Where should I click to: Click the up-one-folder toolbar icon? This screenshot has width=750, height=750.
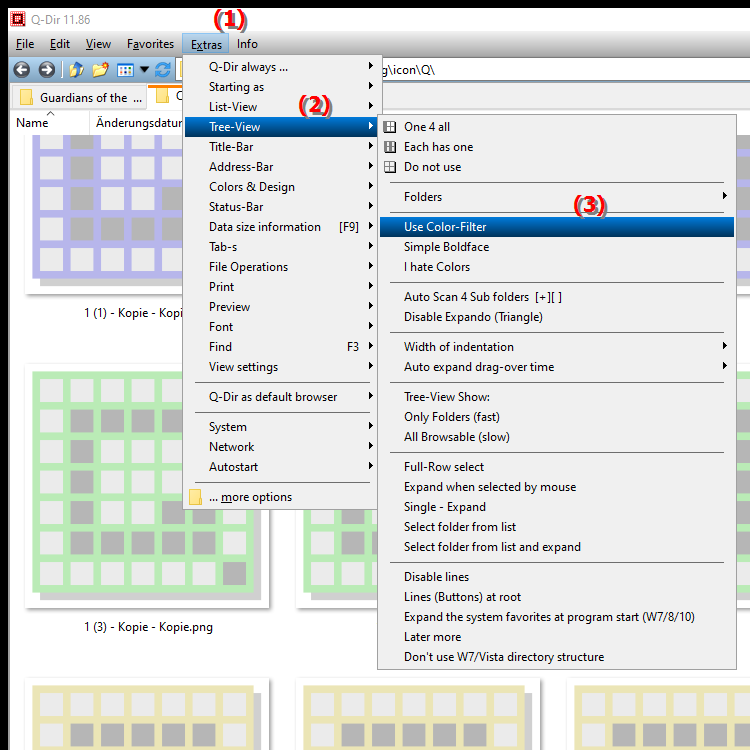(x=77, y=70)
